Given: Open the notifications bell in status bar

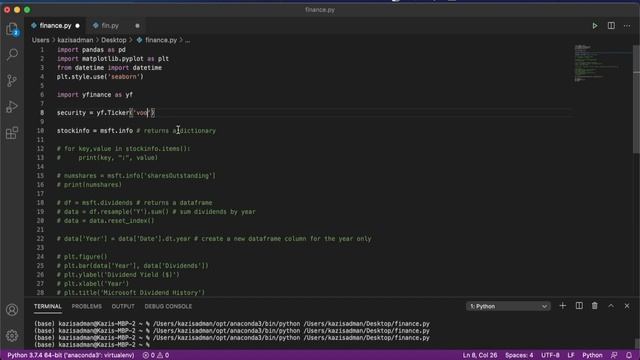Looking at the screenshot, I should click(x=629, y=355).
